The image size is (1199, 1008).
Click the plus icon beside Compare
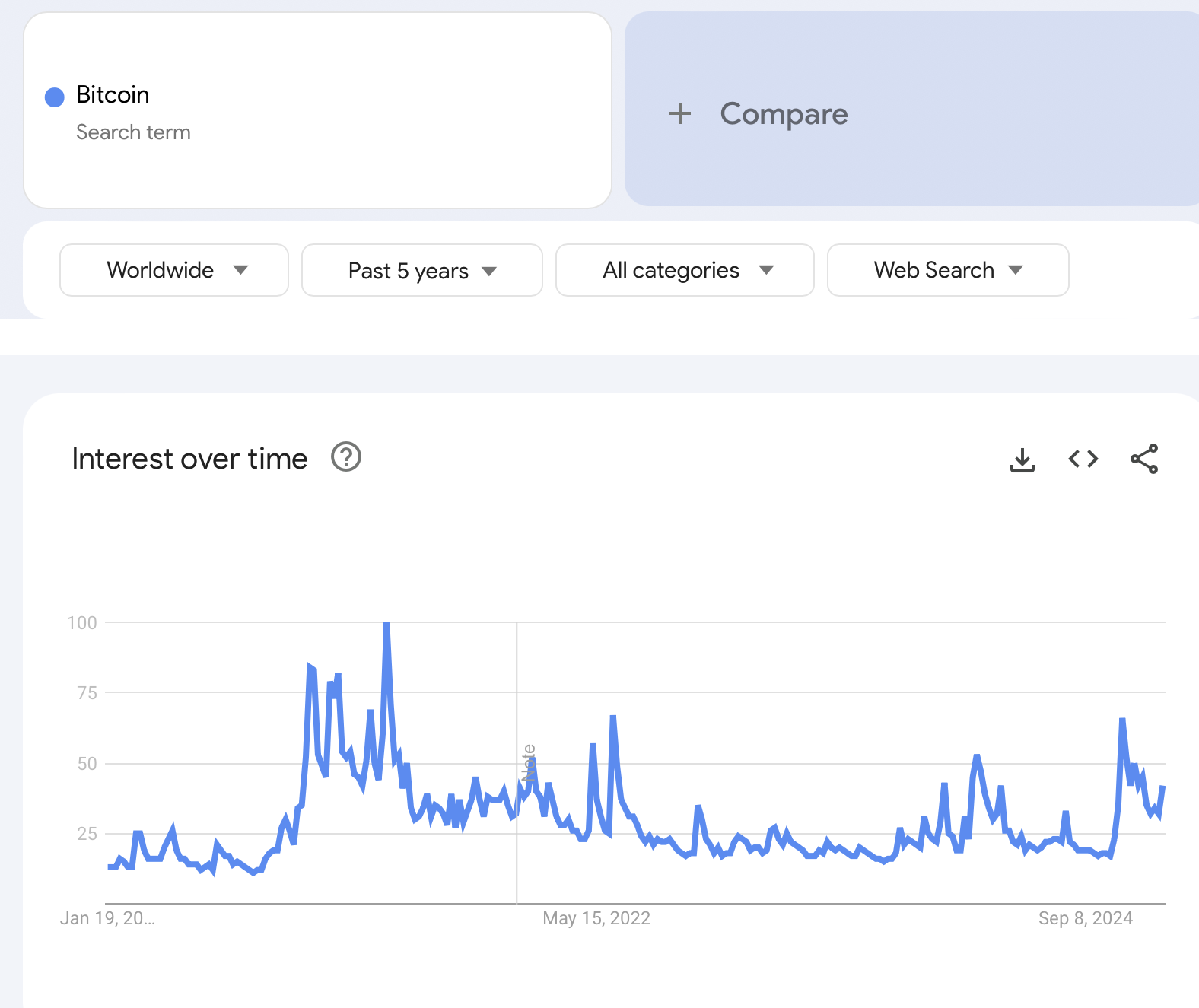point(679,114)
